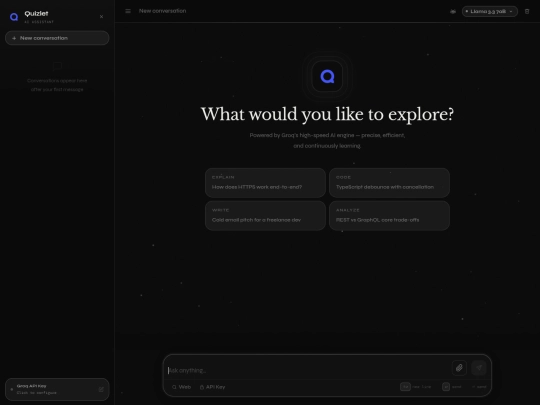Click the edit icon on Groq API Key card
The width and height of the screenshot is (540, 405).
101,389
